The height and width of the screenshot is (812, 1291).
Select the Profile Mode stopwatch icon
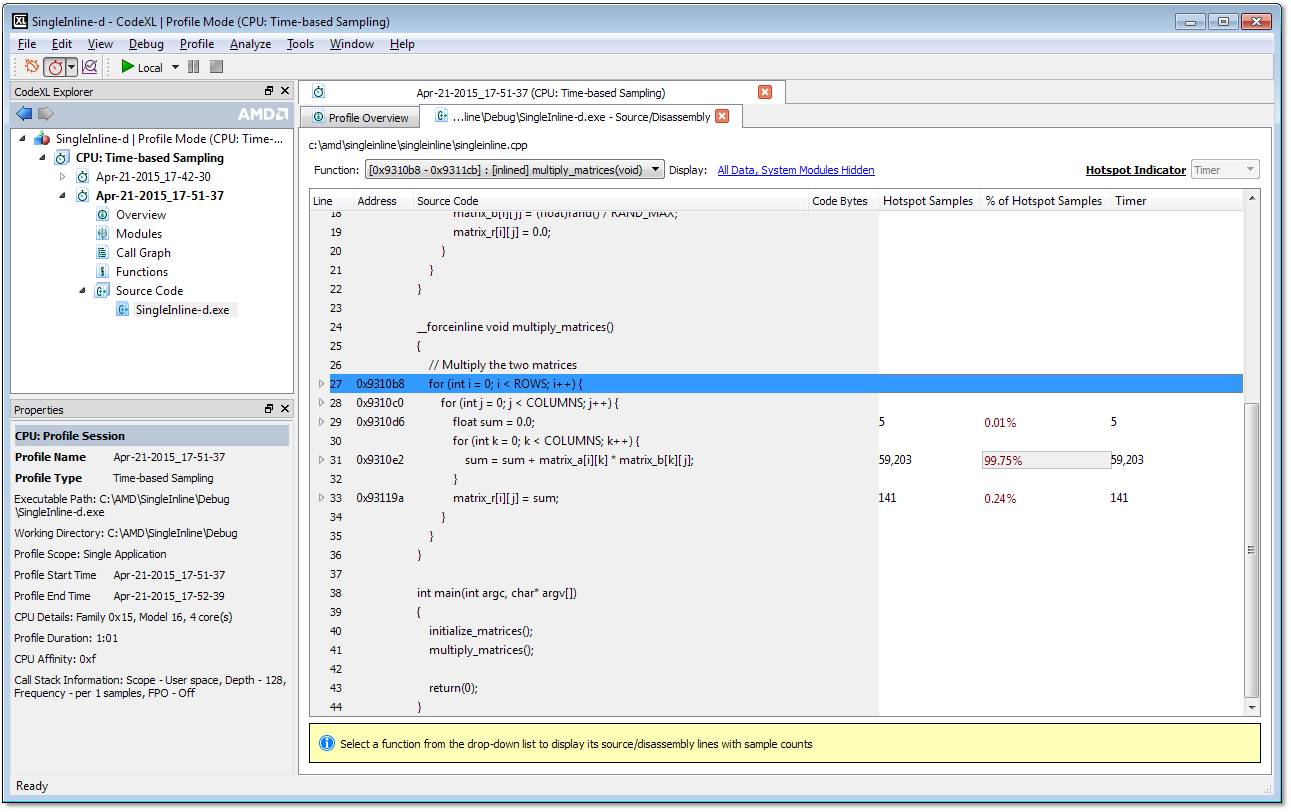coord(55,67)
